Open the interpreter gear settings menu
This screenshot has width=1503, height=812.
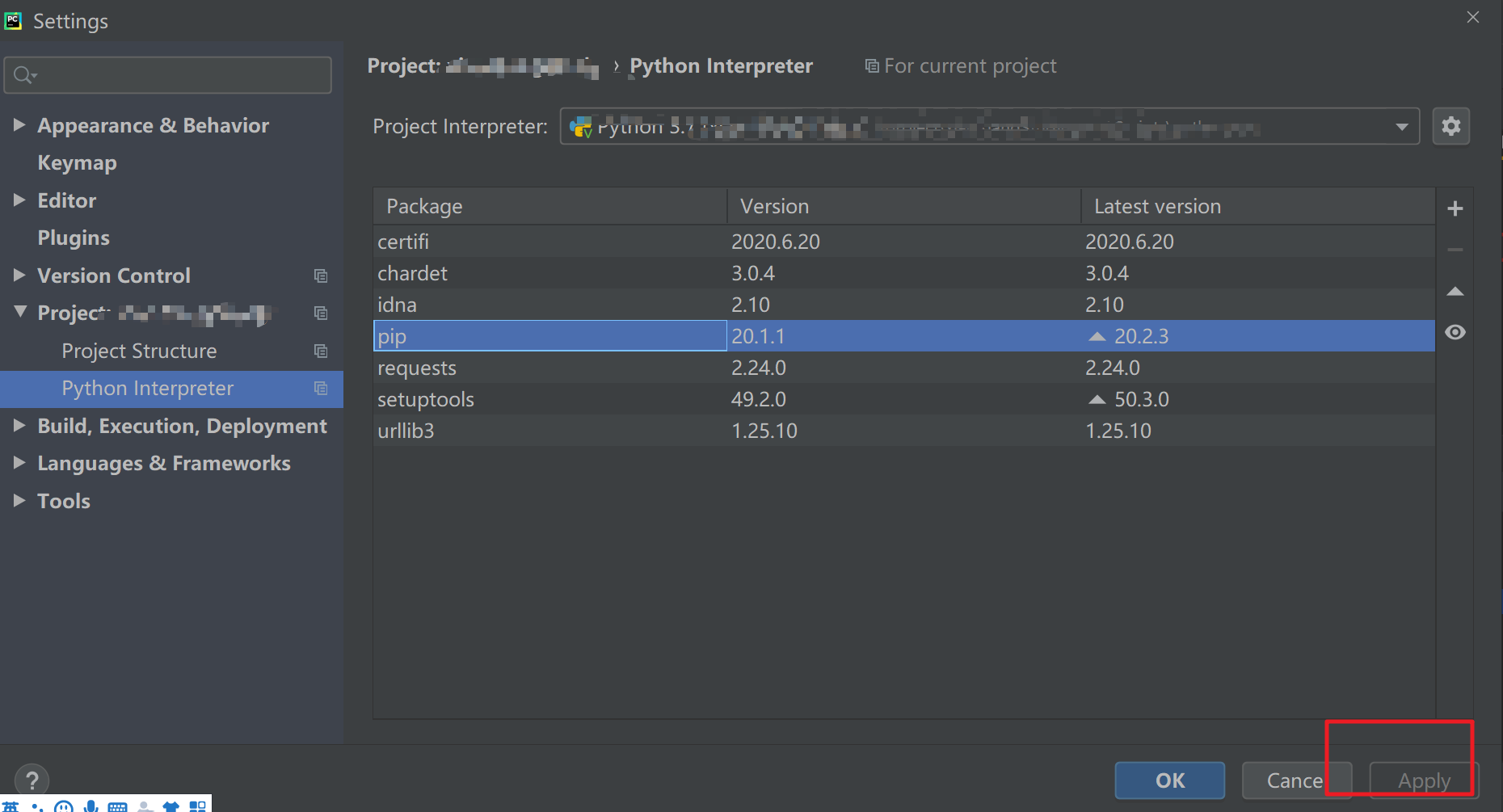(x=1451, y=126)
